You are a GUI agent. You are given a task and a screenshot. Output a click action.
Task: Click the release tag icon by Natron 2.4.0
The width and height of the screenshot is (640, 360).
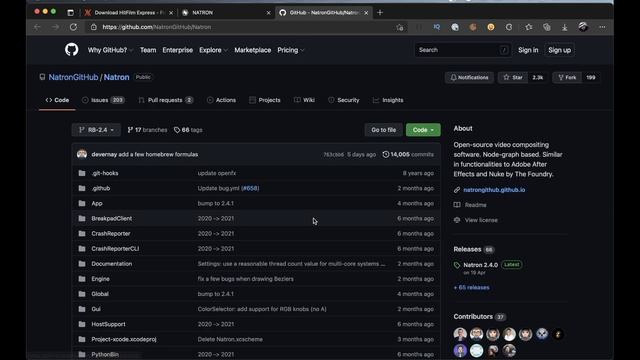457,265
